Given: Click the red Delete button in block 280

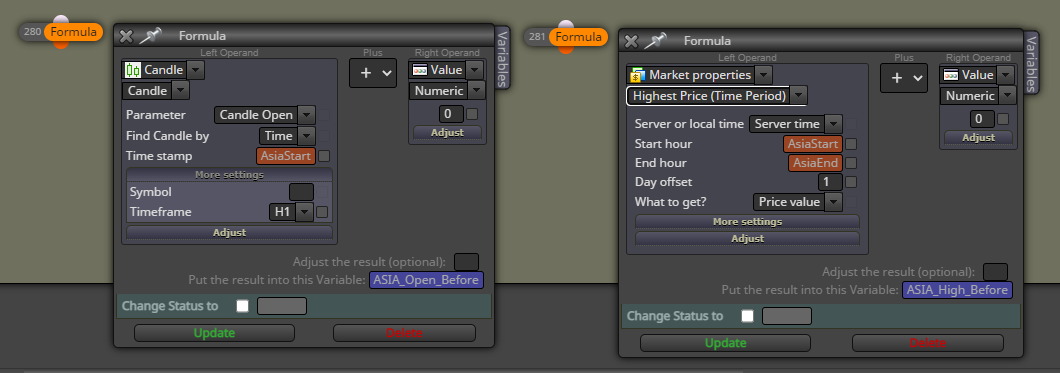Looking at the screenshot, I should [x=404, y=333].
